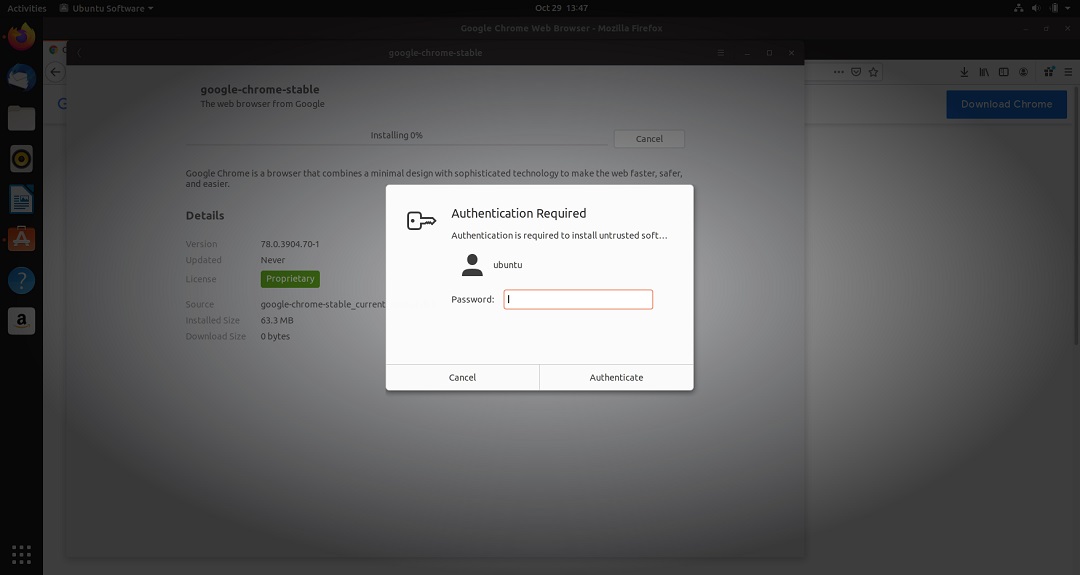This screenshot has width=1080, height=575.
Task: Click the '0 bytes' download size value
Action: click(275, 337)
